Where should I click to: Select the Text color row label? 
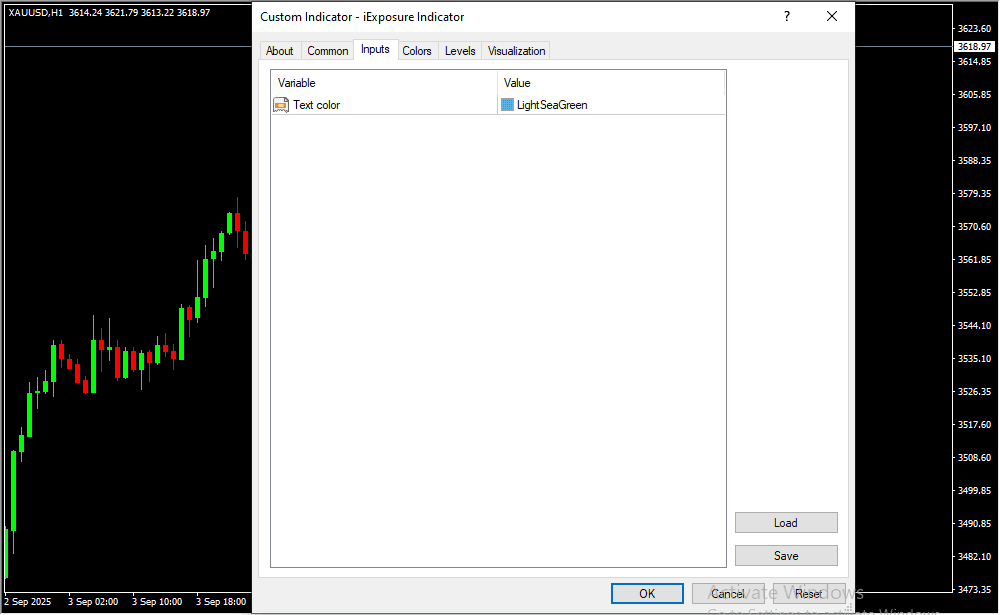316,105
